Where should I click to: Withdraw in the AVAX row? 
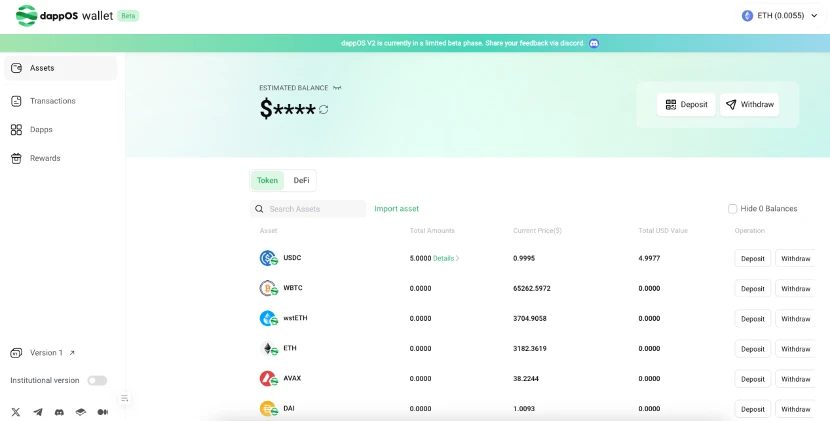coord(796,379)
